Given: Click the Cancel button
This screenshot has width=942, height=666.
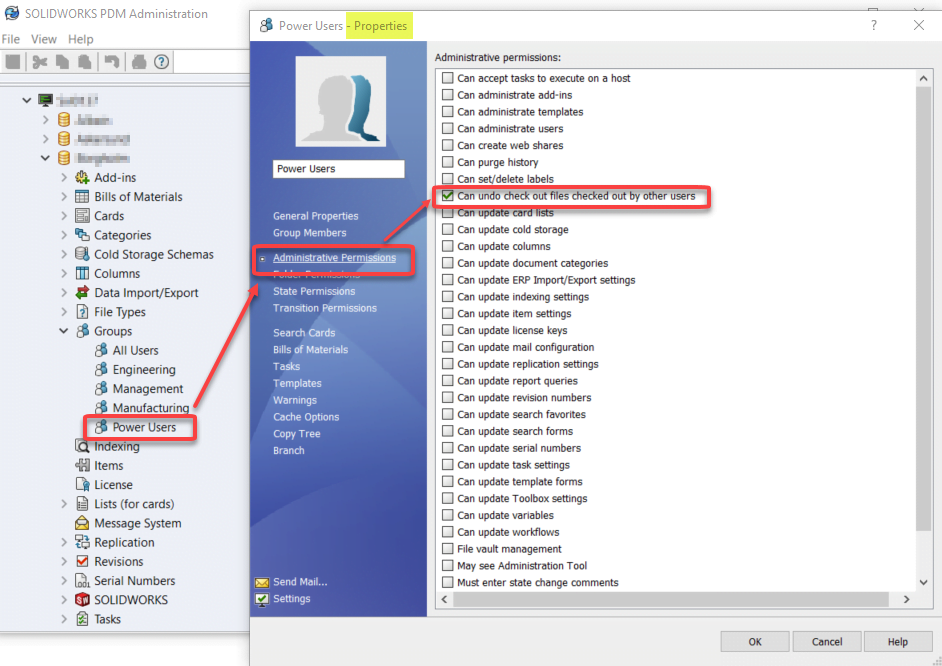Looking at the screenshot, I should (x=826, y=641).
